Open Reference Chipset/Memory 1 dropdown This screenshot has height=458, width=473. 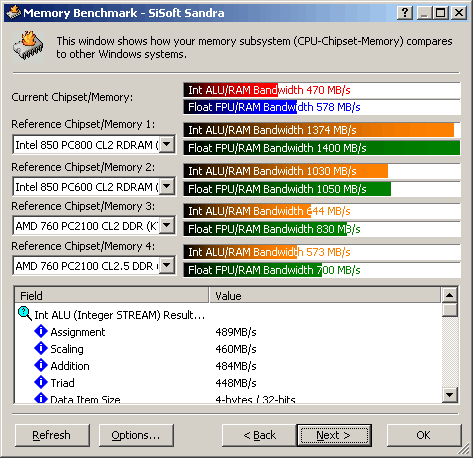point(167,144)
